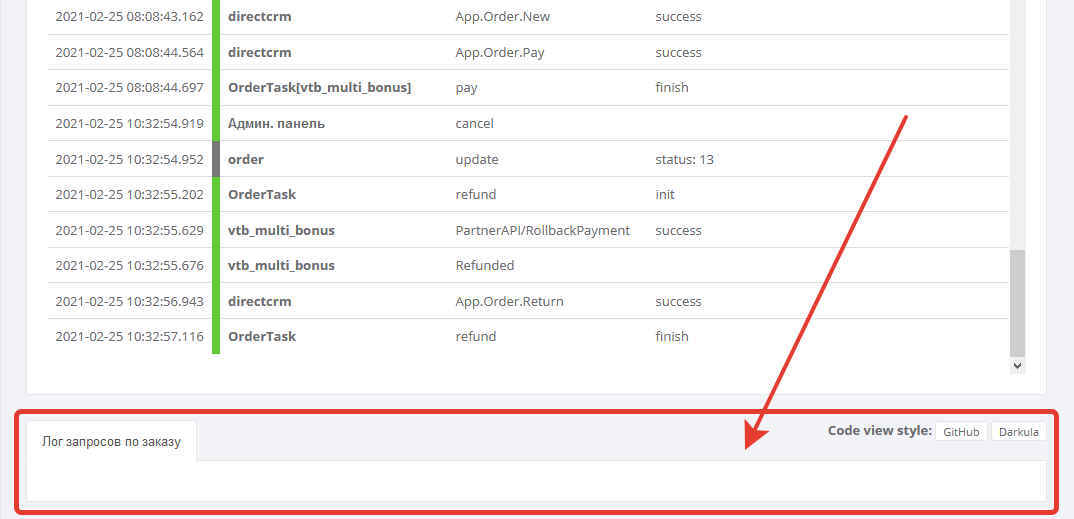The image size is (1074, 519).
Task: Select the App.Order.Return log entry
Action: tap(509, 302)
